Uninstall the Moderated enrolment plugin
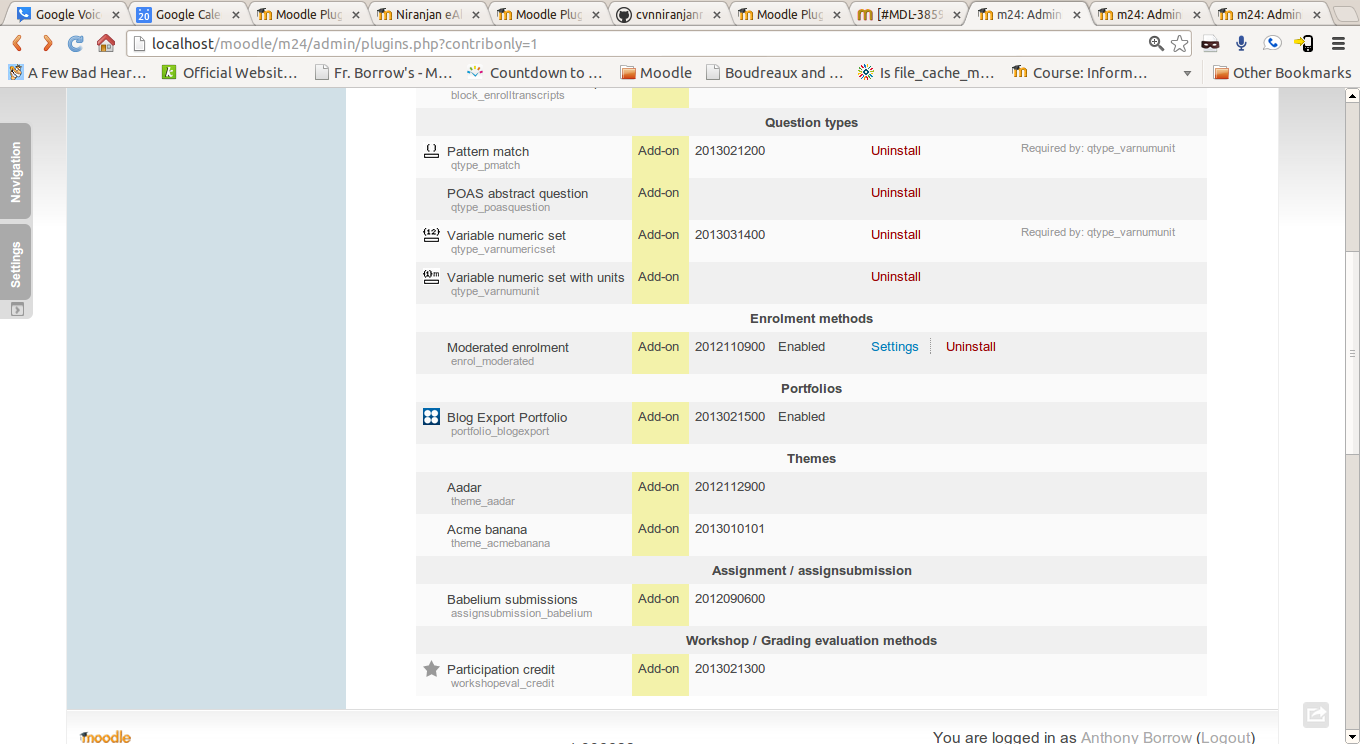The image size is (1360, 744). (971, 347)
